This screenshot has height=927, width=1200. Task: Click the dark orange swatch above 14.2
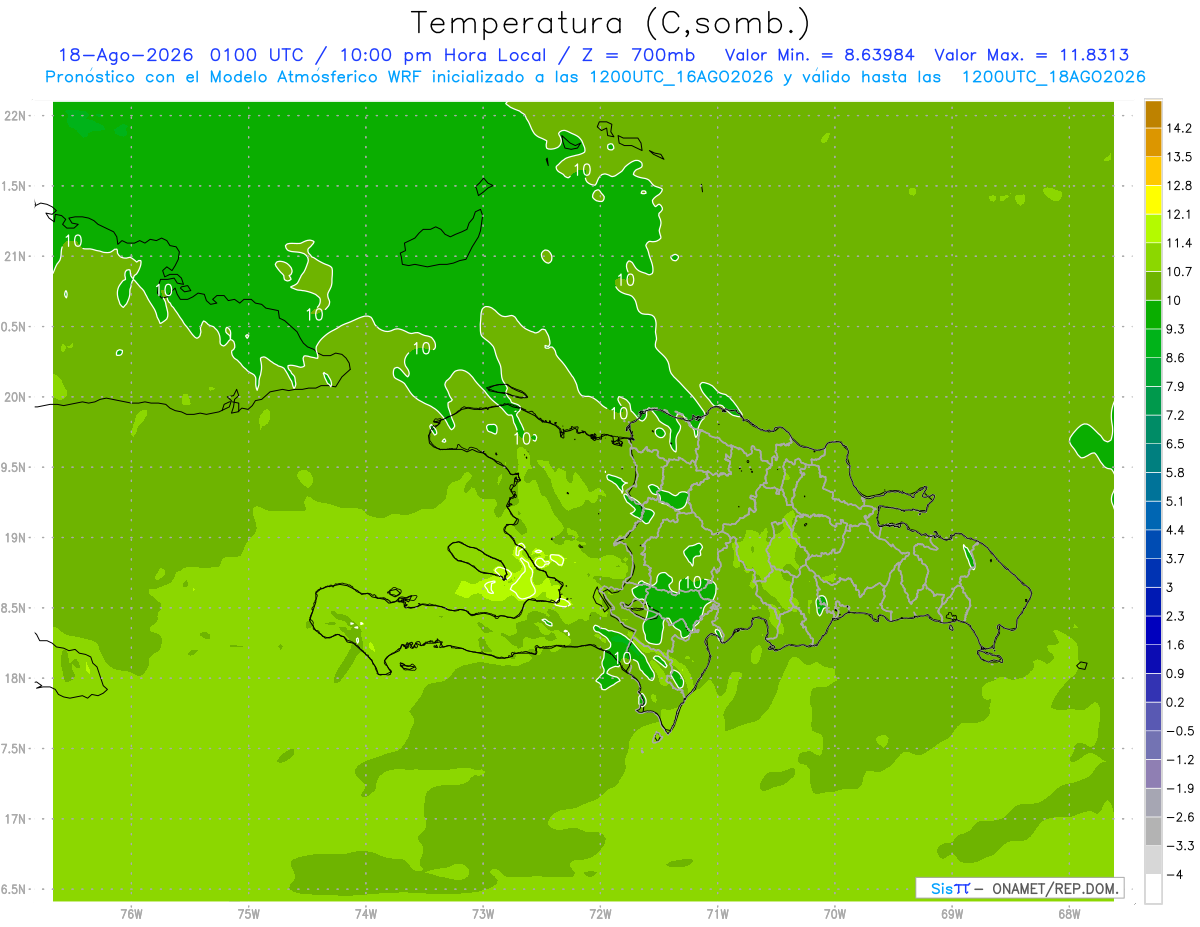click(1153, 113)
